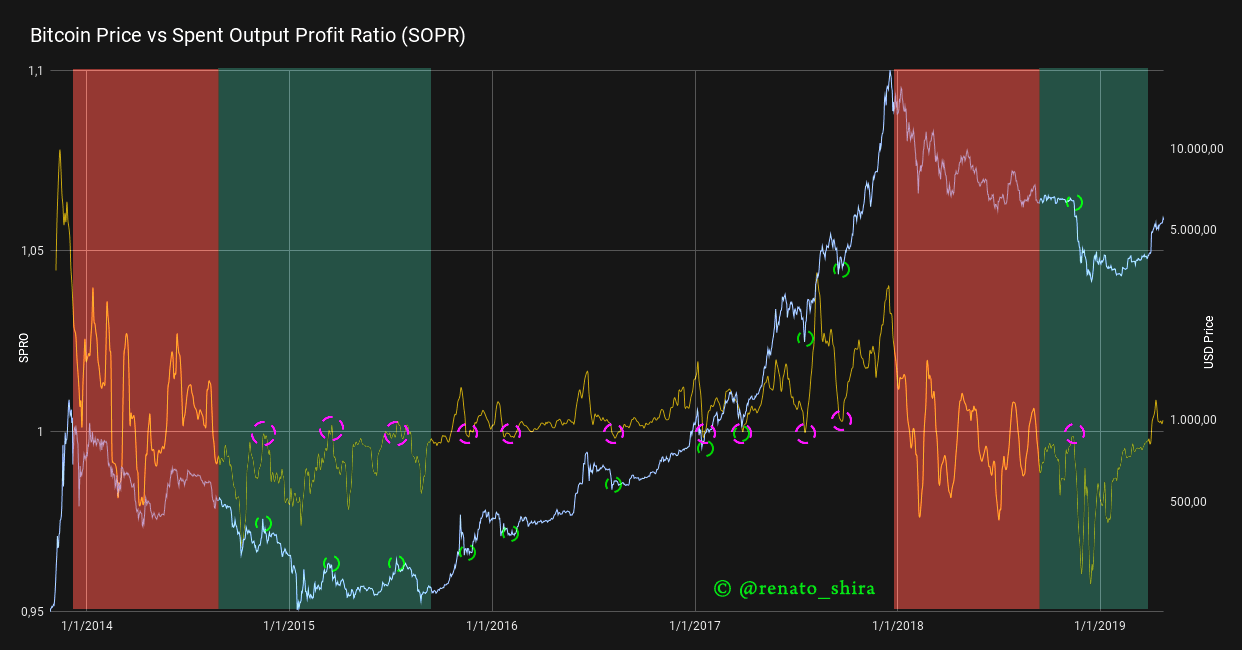Viewport: 1242px width, 650px height.
Task: Open the @renato_shira watermark link
Action: [x=796, y=588]
